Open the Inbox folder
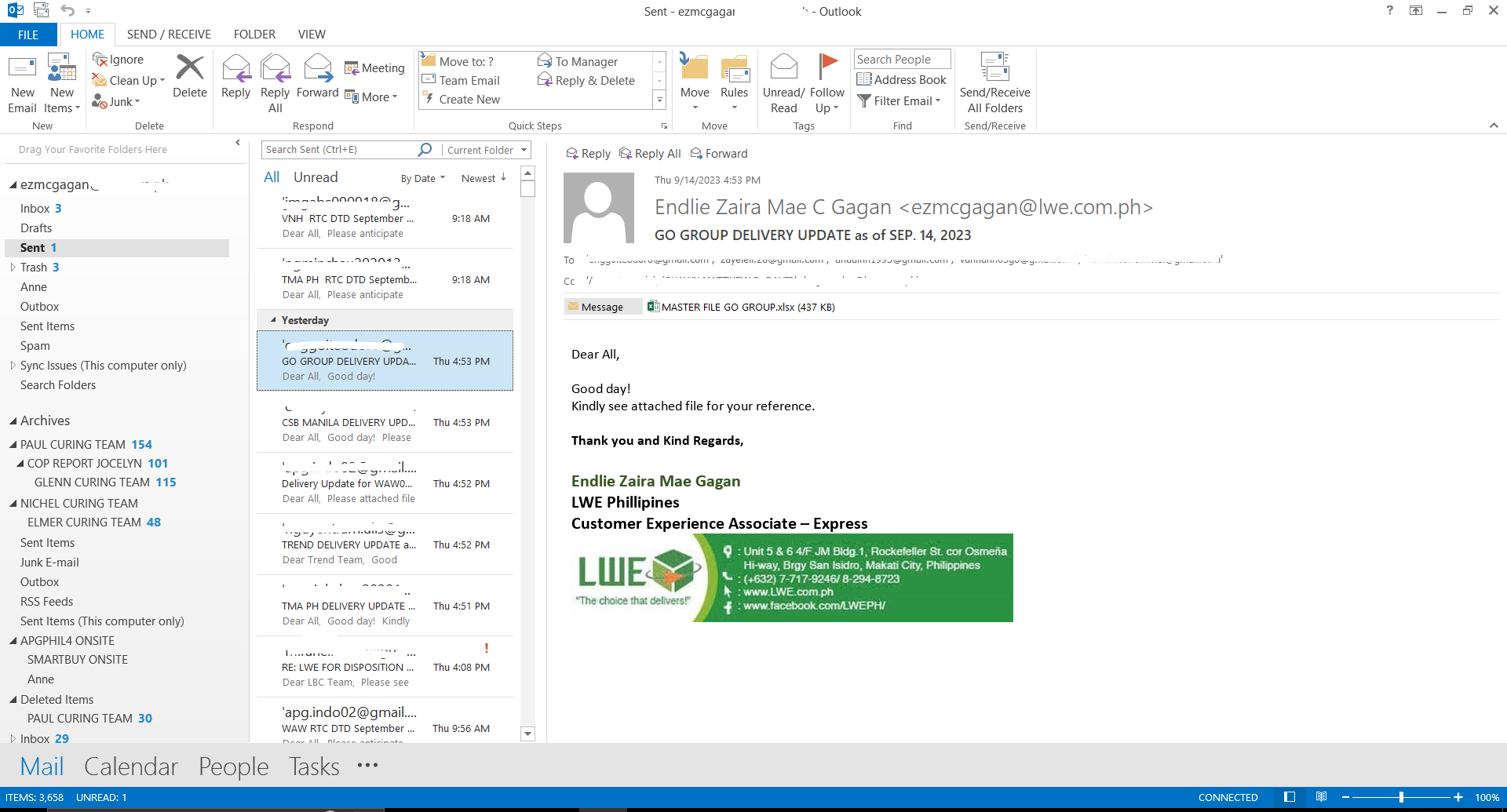Viewport: 1507px width, 812px height. 35,209
